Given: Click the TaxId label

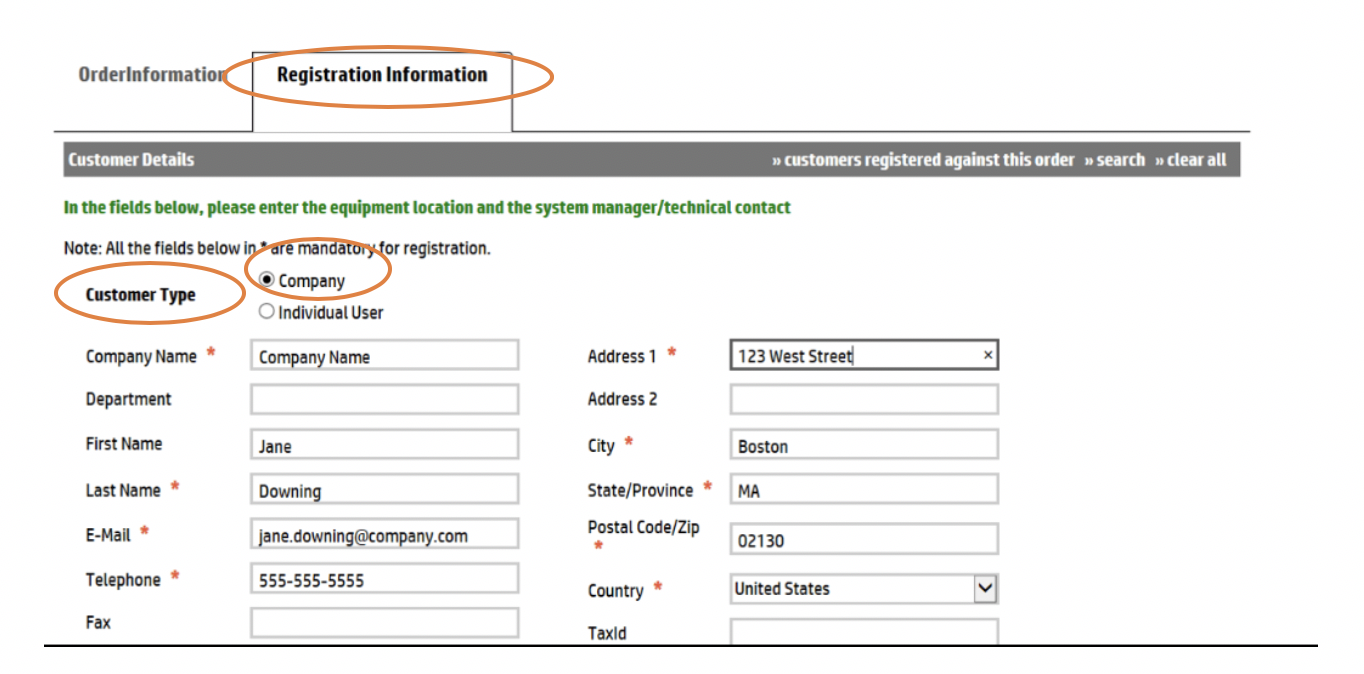Looking at the screenshot, I should (607, 633).
